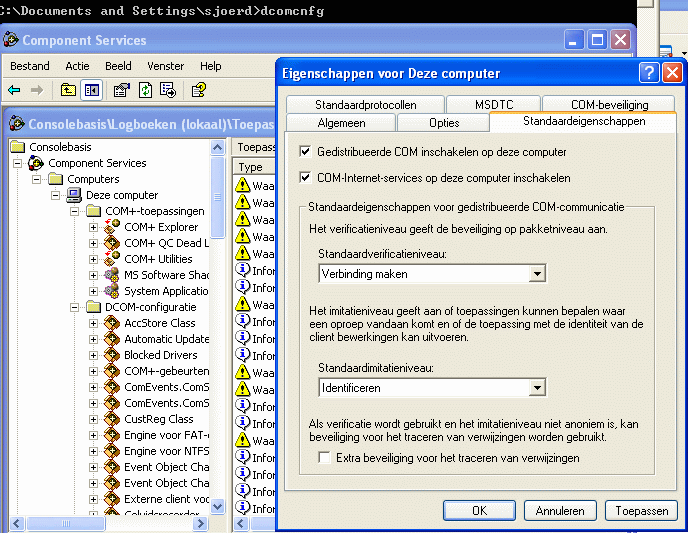This screenshot has width=688, height=533.
Task: Collapse the Component Services tree node
Action: pyautogui.click(x=18, y=163)
